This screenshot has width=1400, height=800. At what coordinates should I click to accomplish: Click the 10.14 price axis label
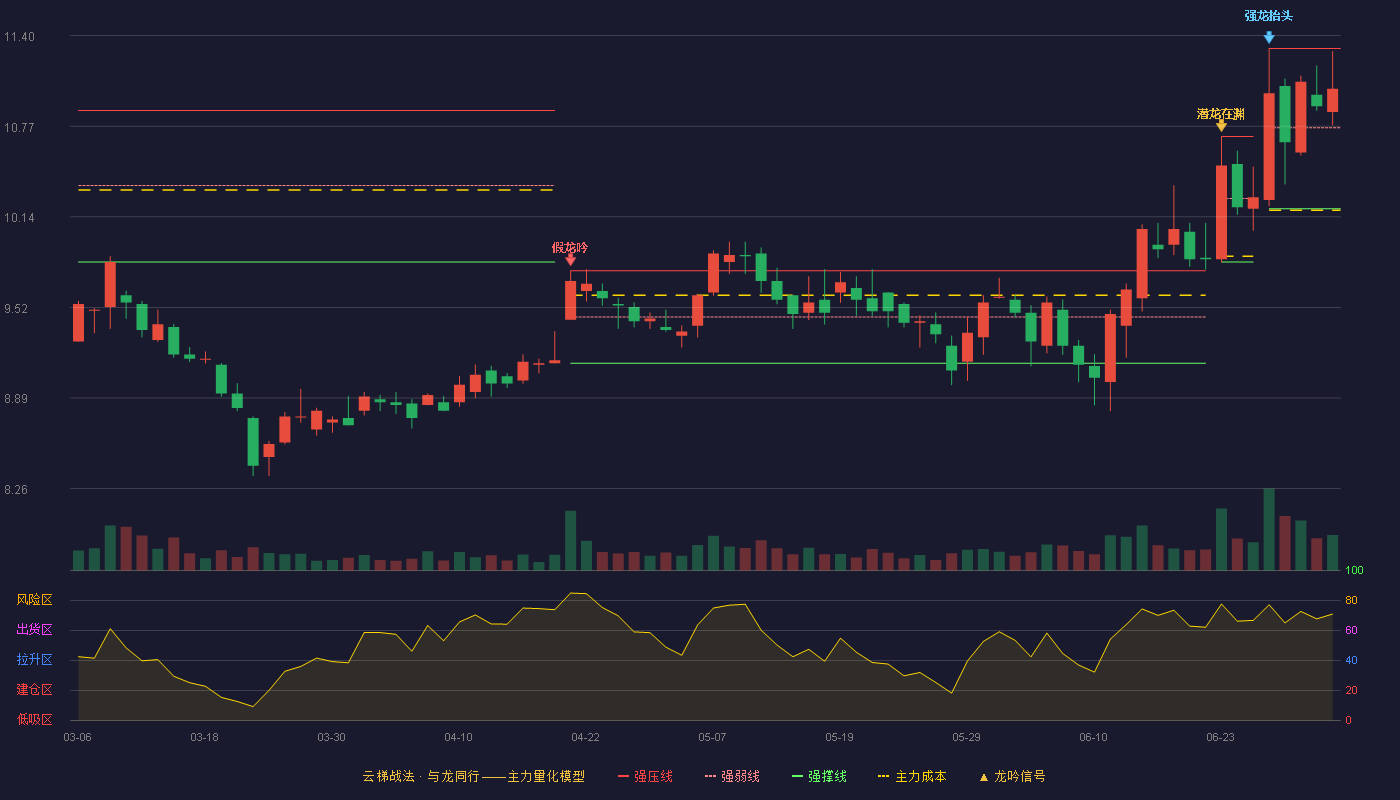[x=19, y=218]
